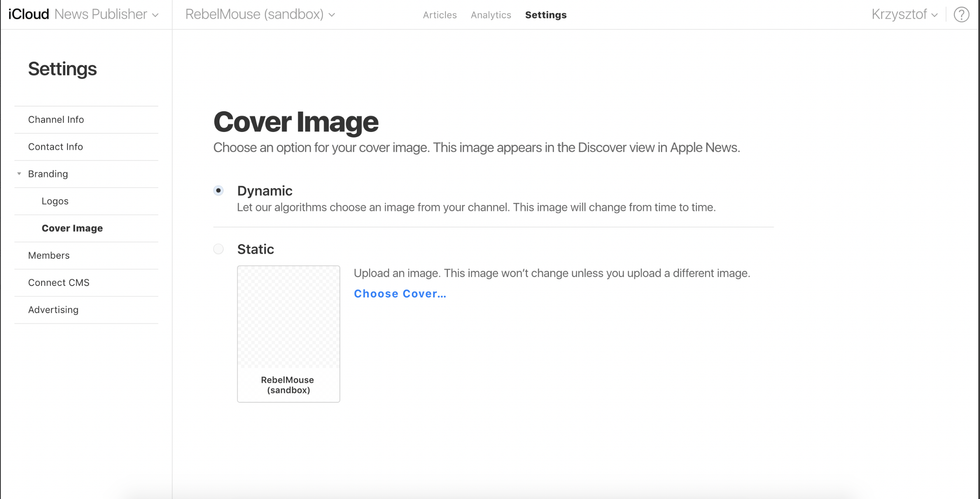Select Cover Image in sidebar
This screenshot has width=980, height=499.
(x=72, y=228)
